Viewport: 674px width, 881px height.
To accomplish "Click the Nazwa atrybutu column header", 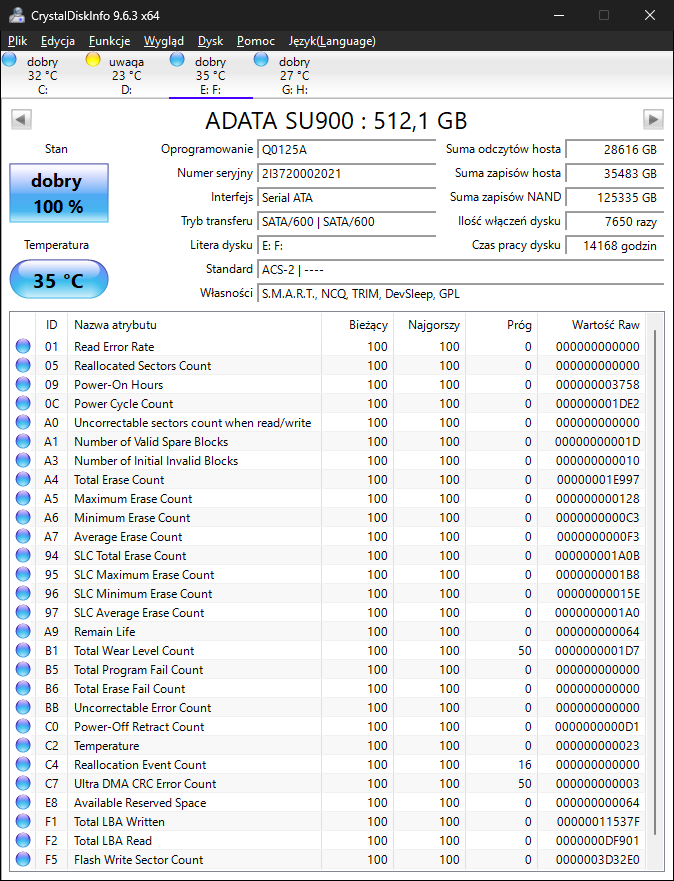I will 194,325.
